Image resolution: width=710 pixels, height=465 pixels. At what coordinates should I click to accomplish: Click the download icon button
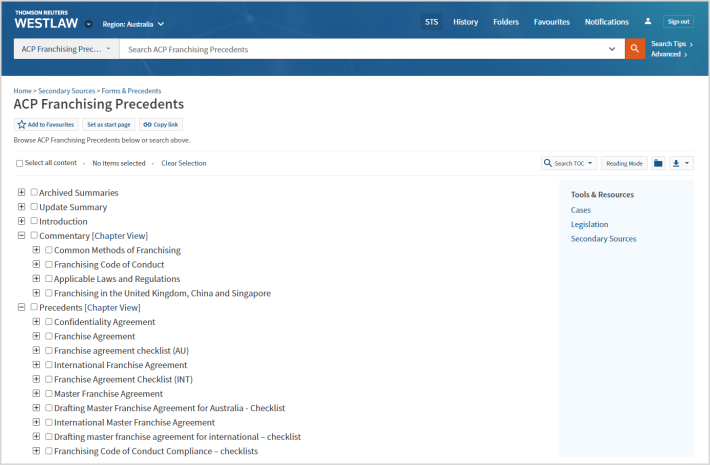[x=676, y=163]
